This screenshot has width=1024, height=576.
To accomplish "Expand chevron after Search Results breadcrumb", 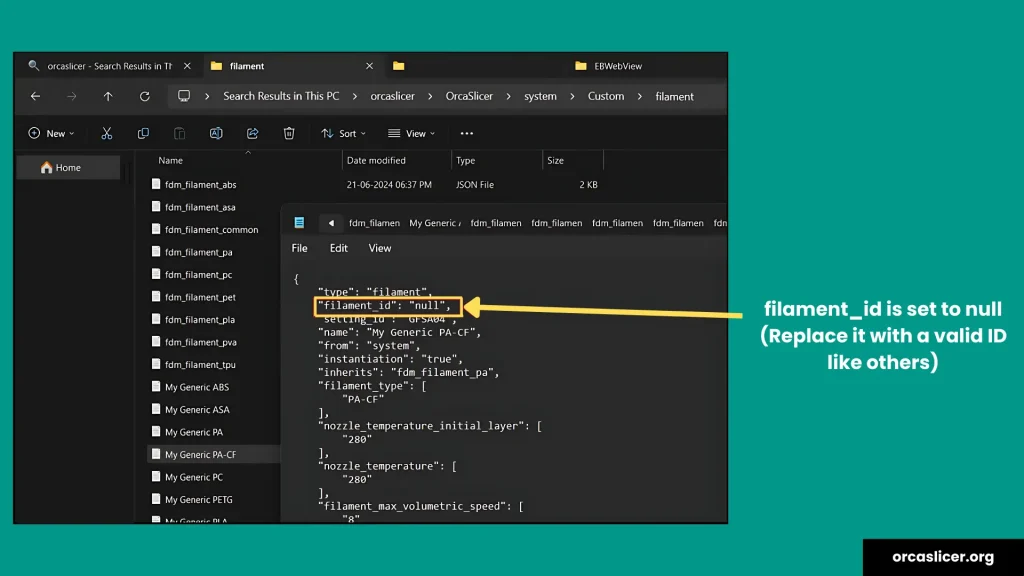I will pyautogui.click(x=355, y=96).
